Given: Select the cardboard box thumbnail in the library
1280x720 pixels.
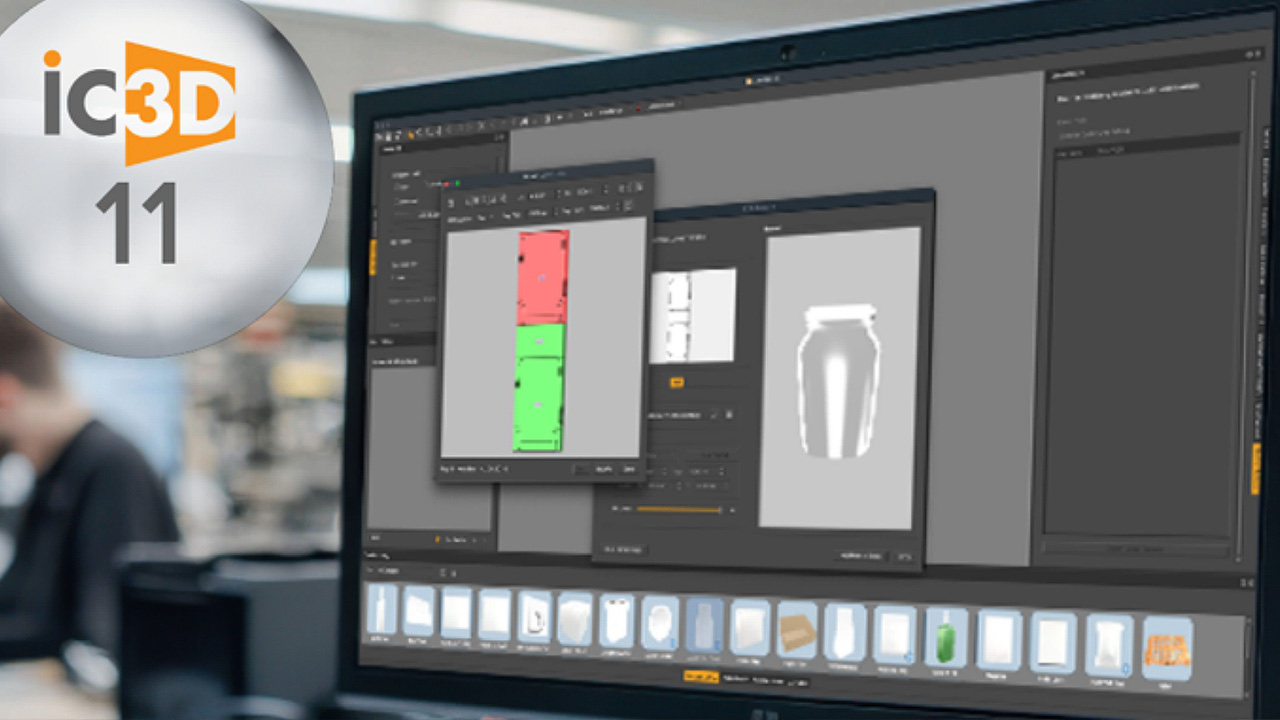Looking at the screenshot, I should 797,629.
